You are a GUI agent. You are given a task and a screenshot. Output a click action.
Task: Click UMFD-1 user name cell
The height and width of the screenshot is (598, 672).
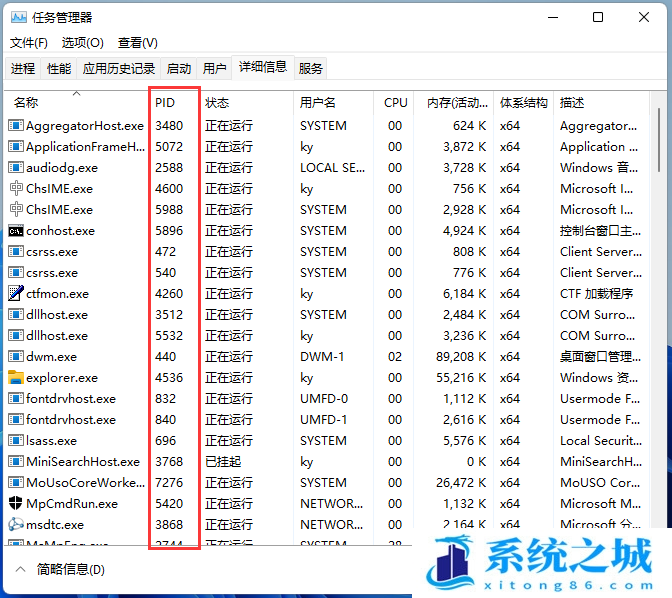click(x=324, y=420)
